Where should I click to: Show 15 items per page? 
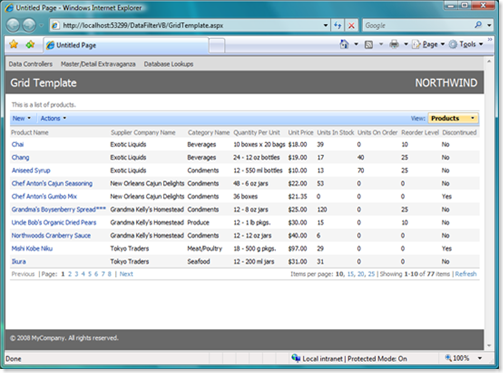click(350, 274)
